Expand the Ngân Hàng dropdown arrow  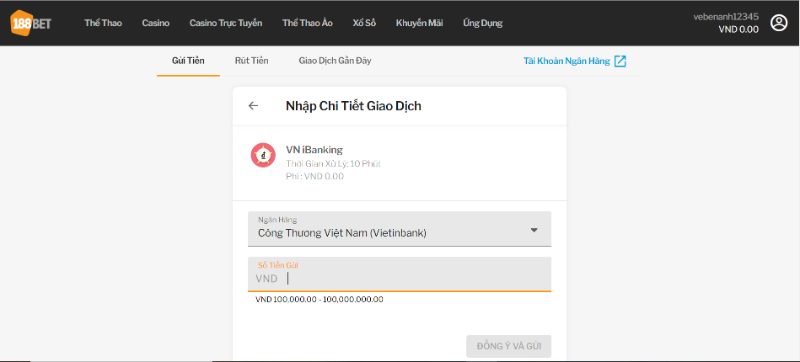[534, 230]
